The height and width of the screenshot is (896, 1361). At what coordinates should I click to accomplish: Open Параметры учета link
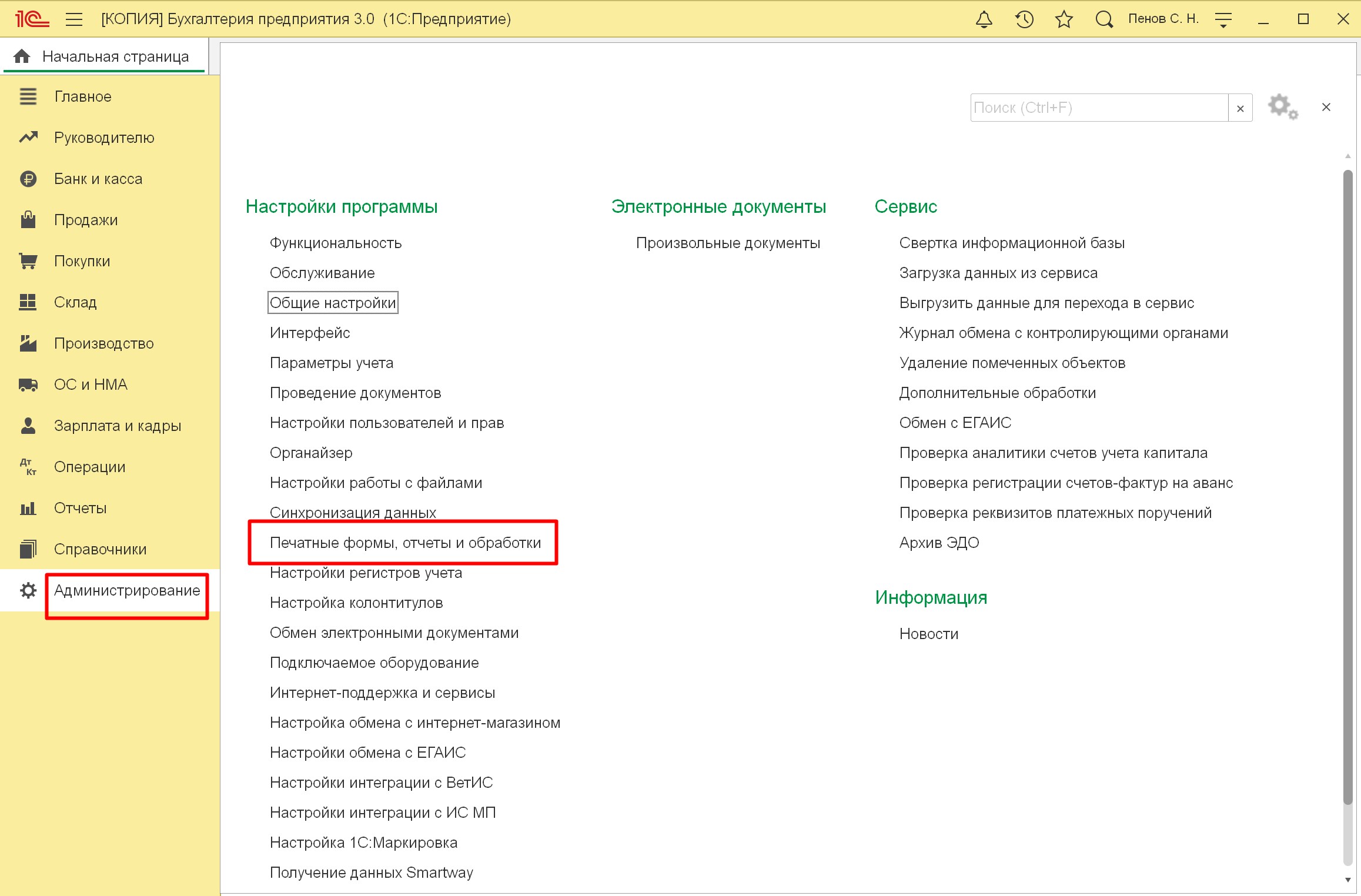(332, 363)
